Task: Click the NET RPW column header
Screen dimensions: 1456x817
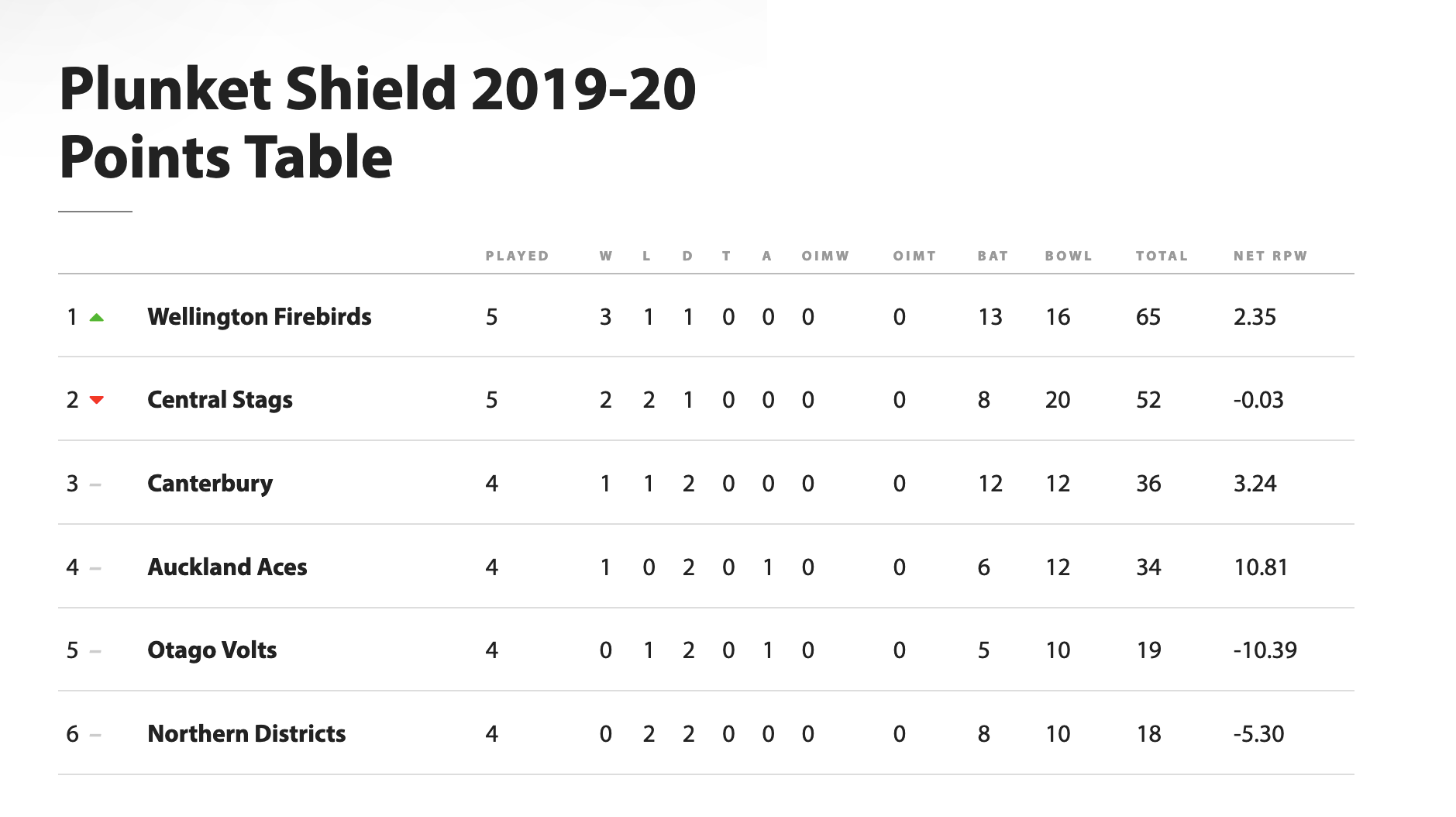Action: point(1270,256)
